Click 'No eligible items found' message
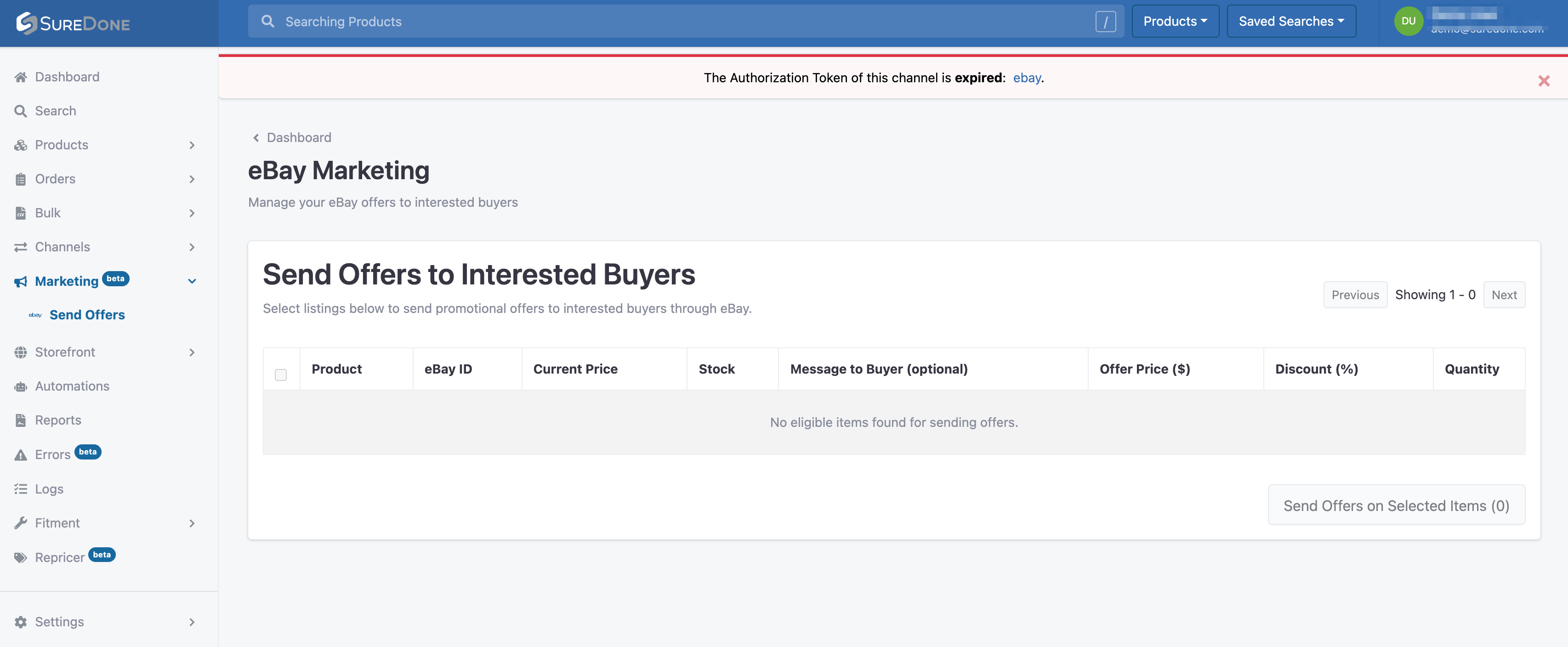The image size is (1568, 647). point(893,422)
